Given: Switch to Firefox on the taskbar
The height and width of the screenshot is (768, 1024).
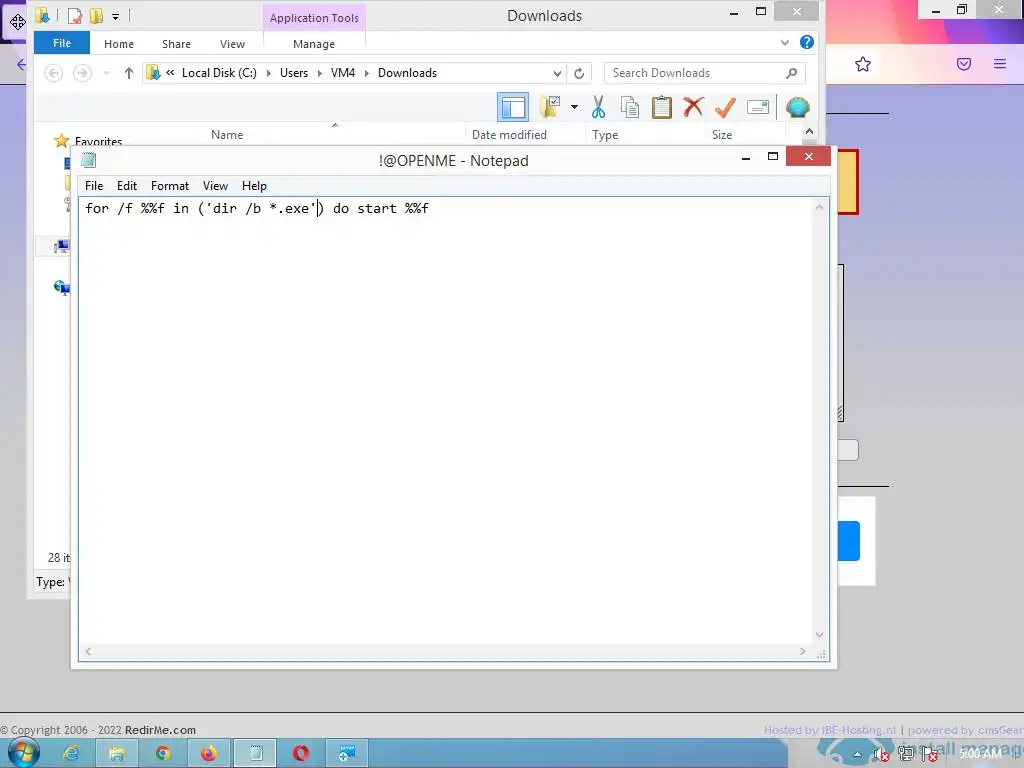Looking at the screenshot, I should click(x=209, y=754).
